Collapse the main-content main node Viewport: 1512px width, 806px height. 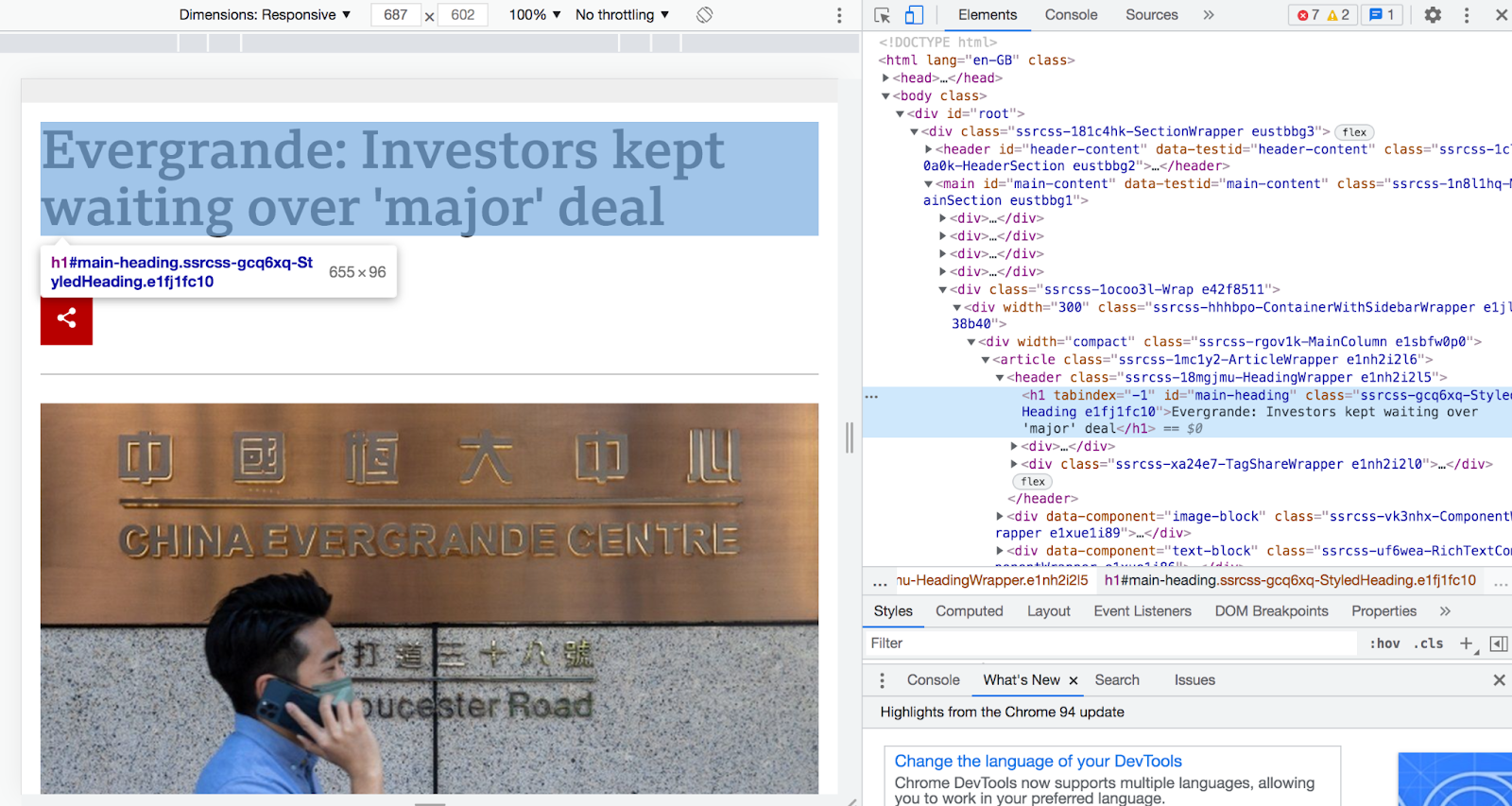[x=929, y=184]
